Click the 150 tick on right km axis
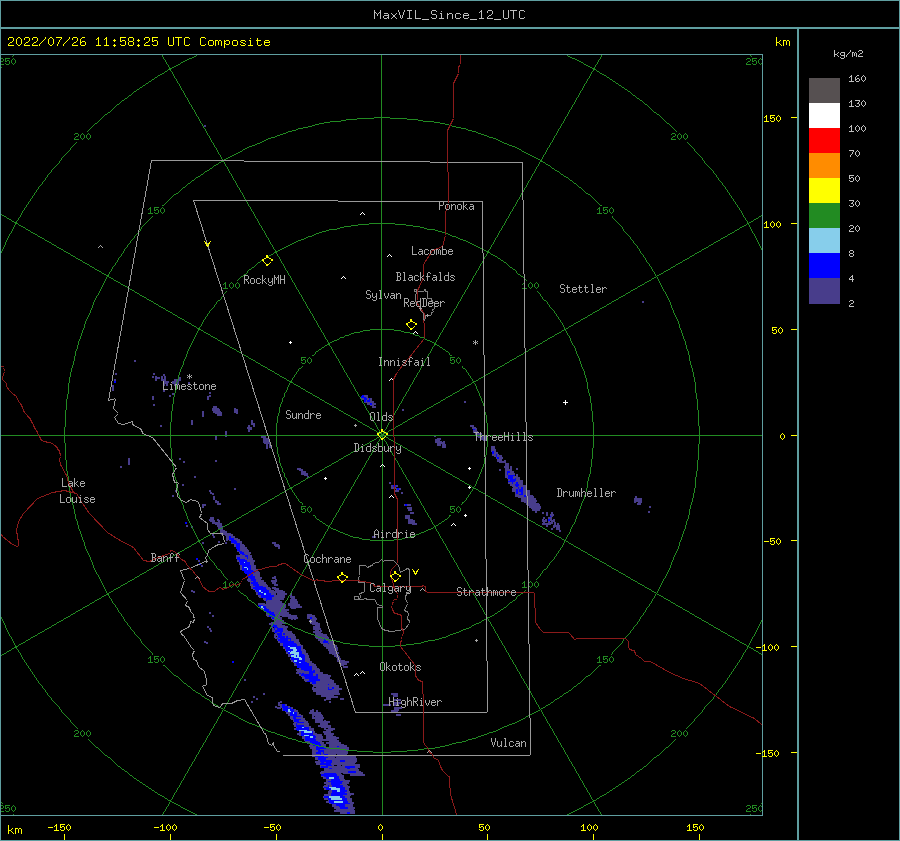The height and width of the screenshot is (841, 900). [772, 118]
